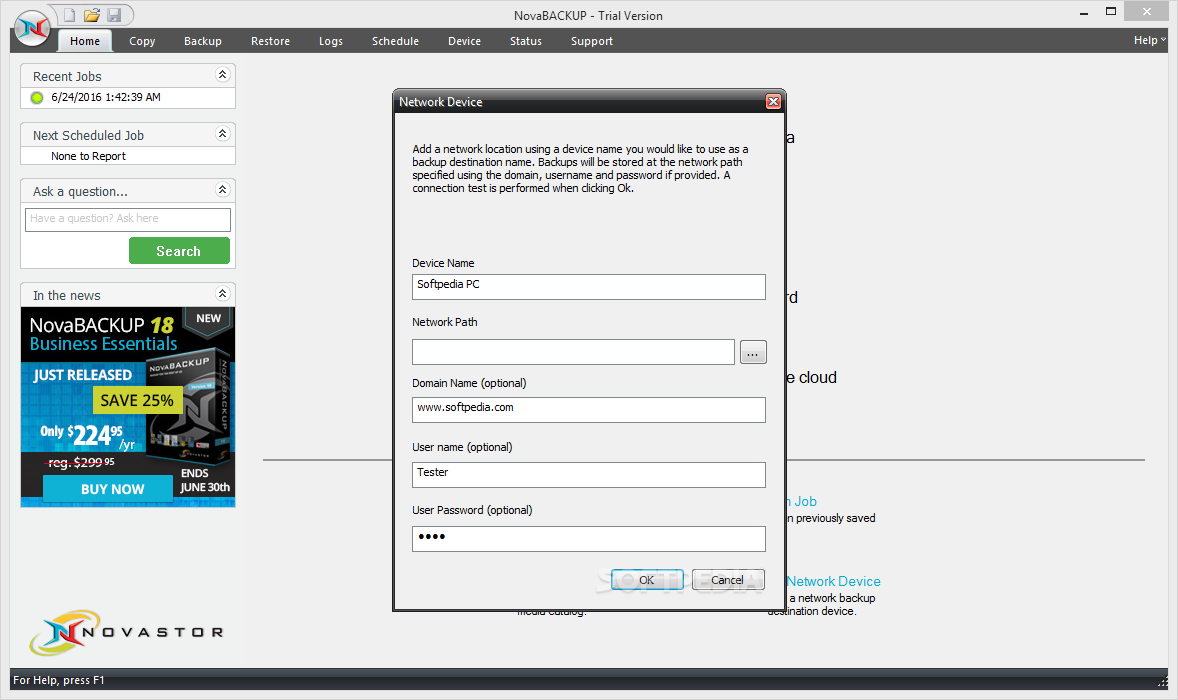The height and width of the screenshot is (700, 1178).
Task: Collapse the Ask a question panel
Action: pyautogui.click(x=222, y=190)
